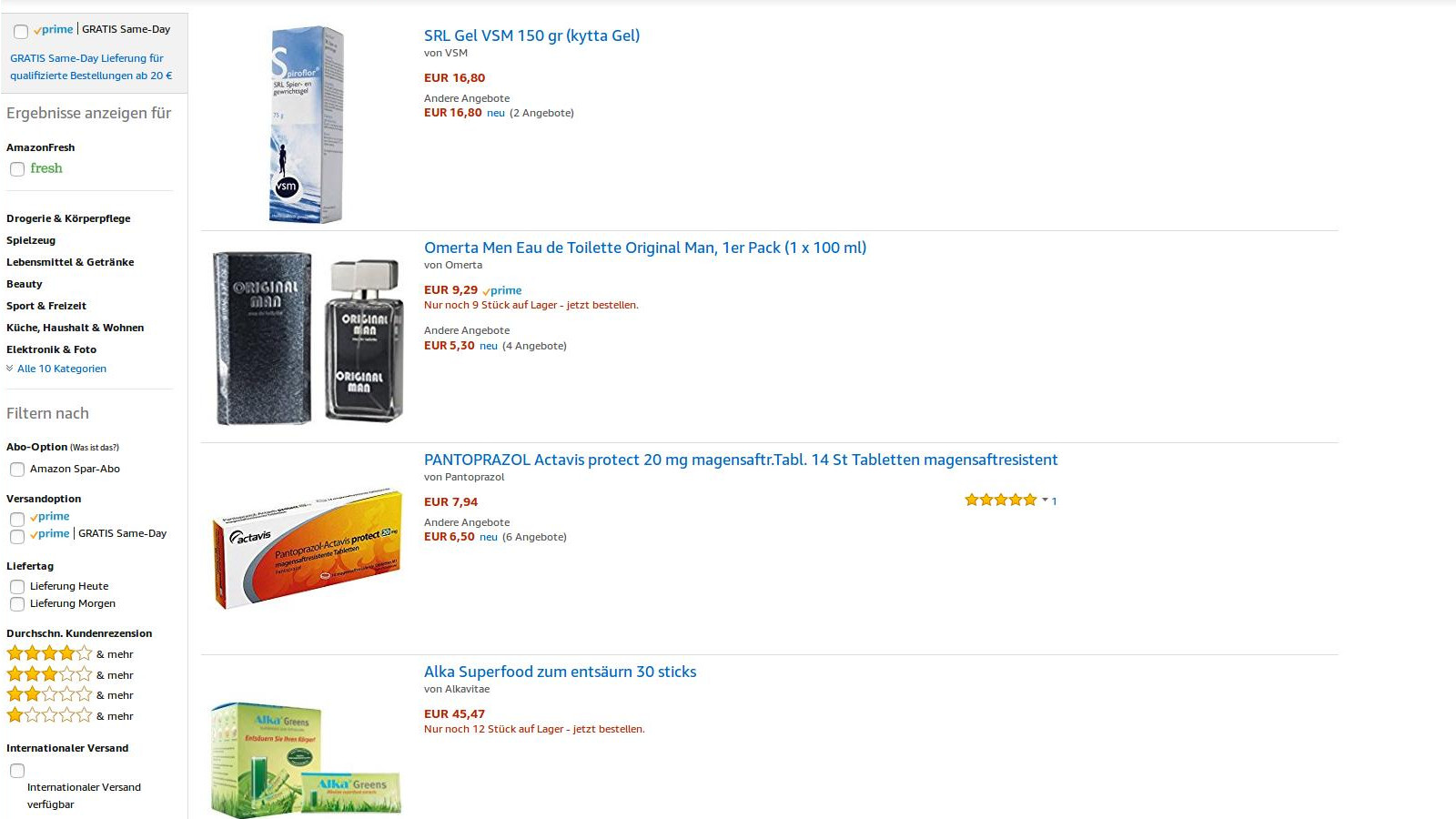Image resolution: width=1456 pixels, height=819 pixels.
Task: Expand Alle 10 Kategorien list
Action: click(x=61, y=369)
